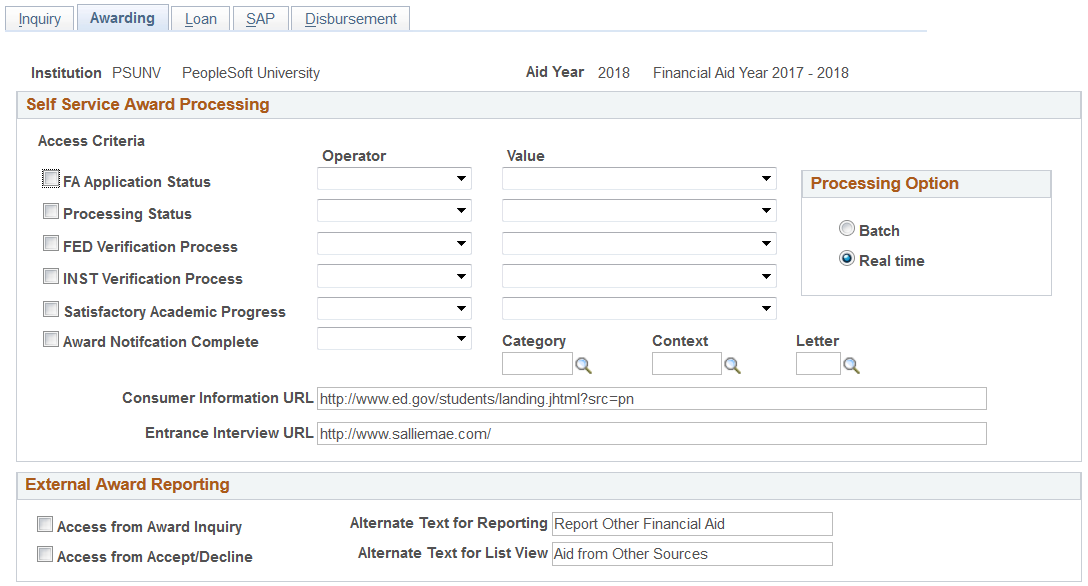Switch to the Inquiry tab
The height and width of the screenshot is (586, 1088).
click(40, 19)
